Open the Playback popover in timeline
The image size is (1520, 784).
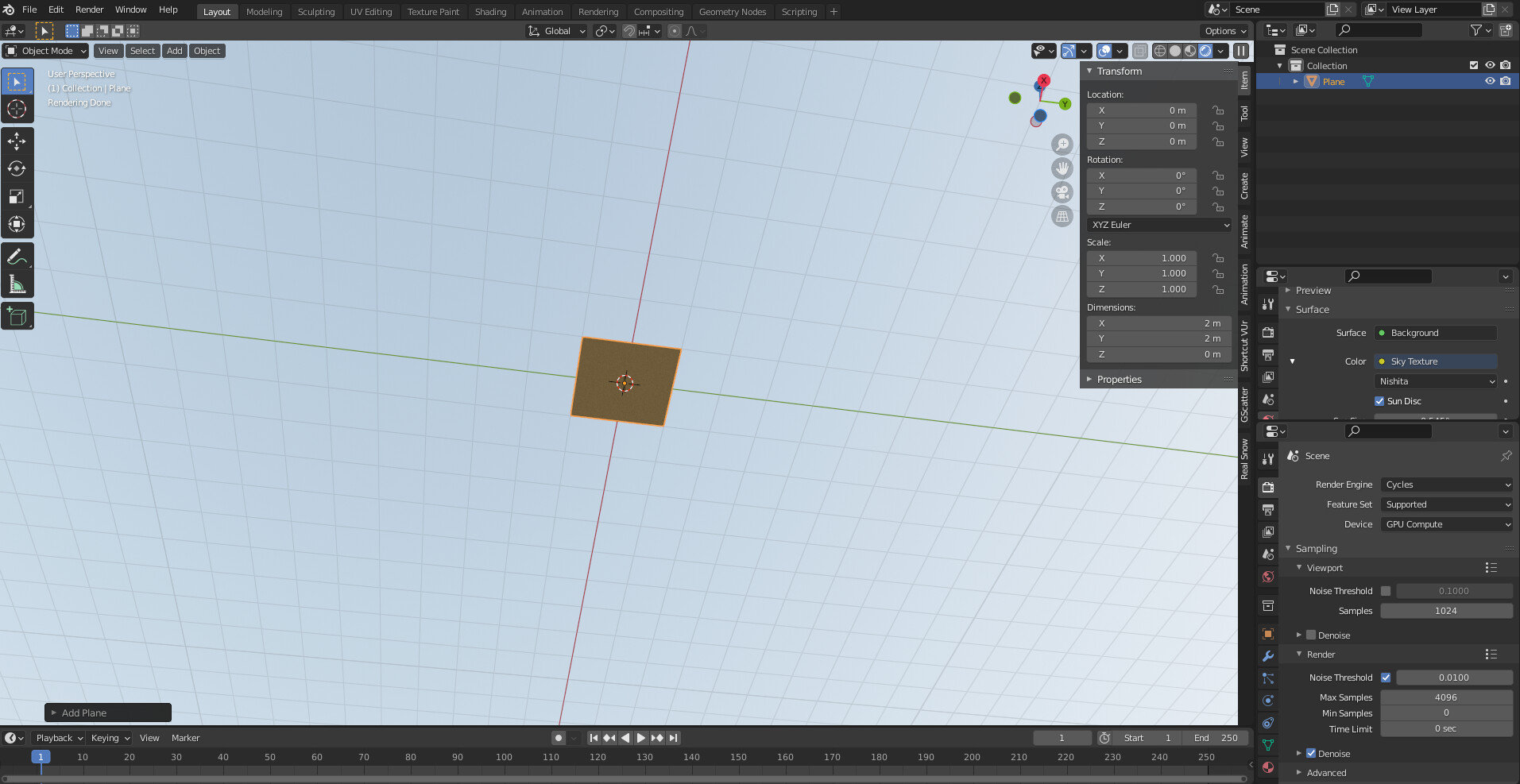[x=60, y=738]
